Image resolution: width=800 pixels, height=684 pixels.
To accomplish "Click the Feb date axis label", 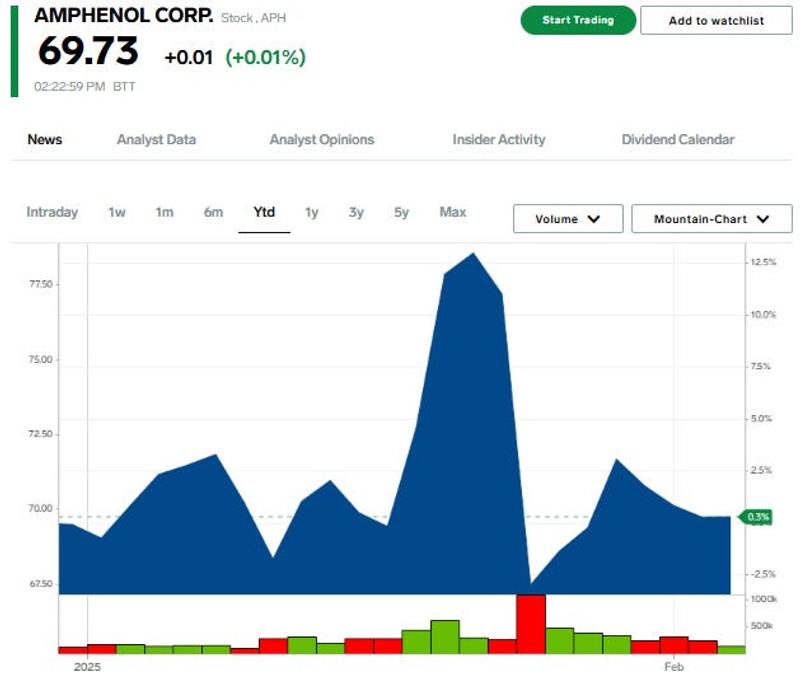I will pos(673,667).
